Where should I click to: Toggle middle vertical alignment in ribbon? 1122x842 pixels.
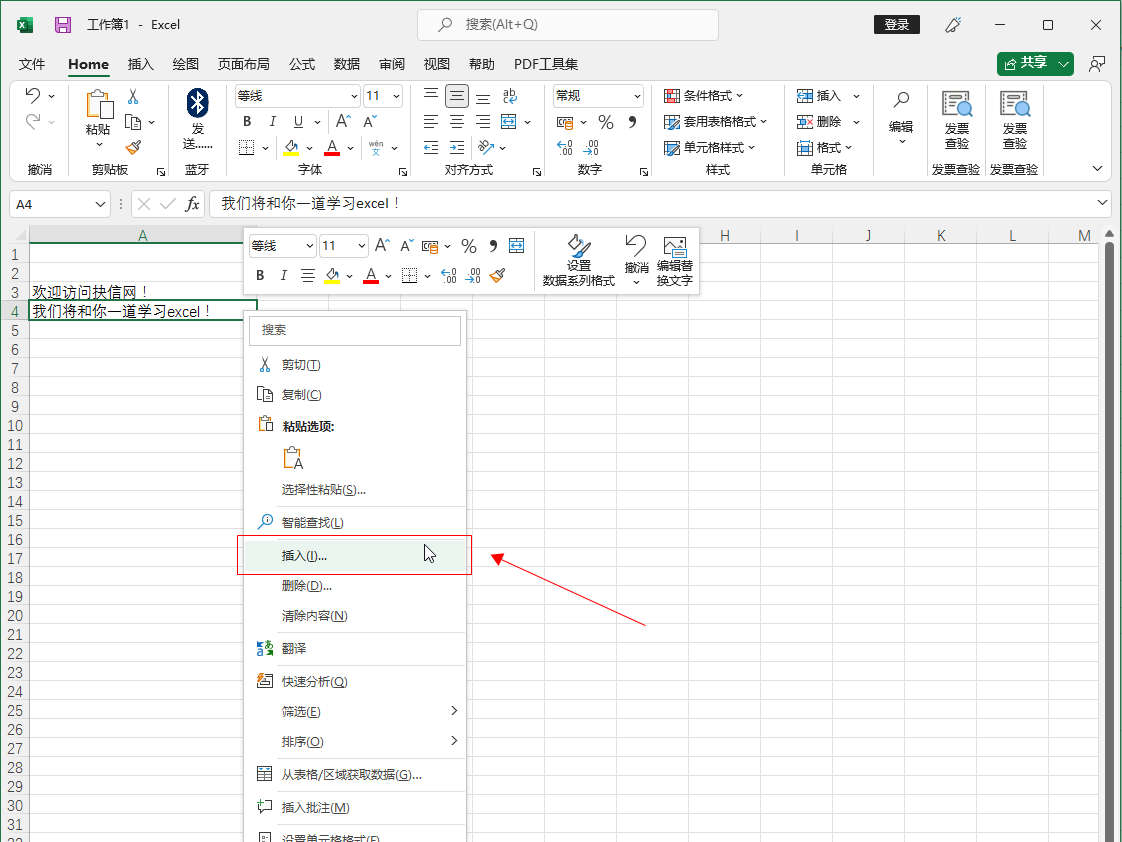[457, 96]
